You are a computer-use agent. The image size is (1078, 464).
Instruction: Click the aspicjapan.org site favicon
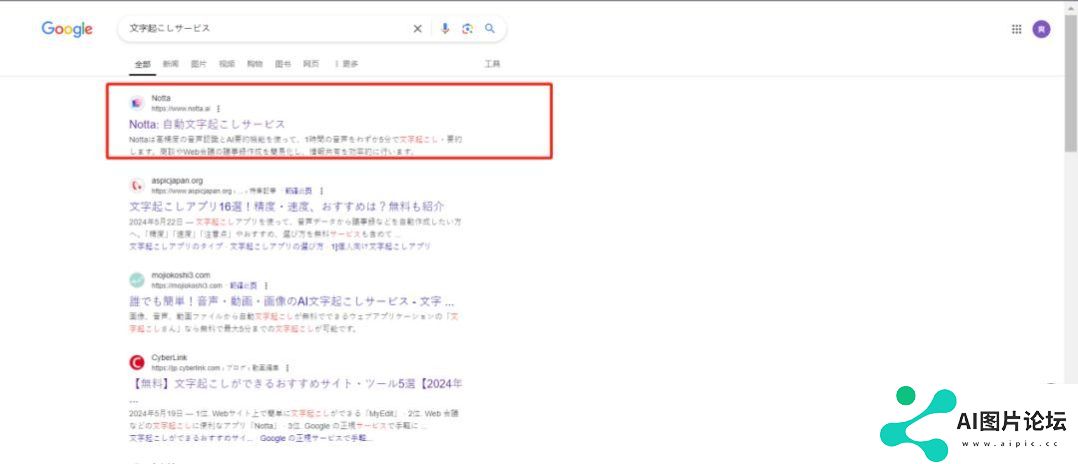(137, 186)
